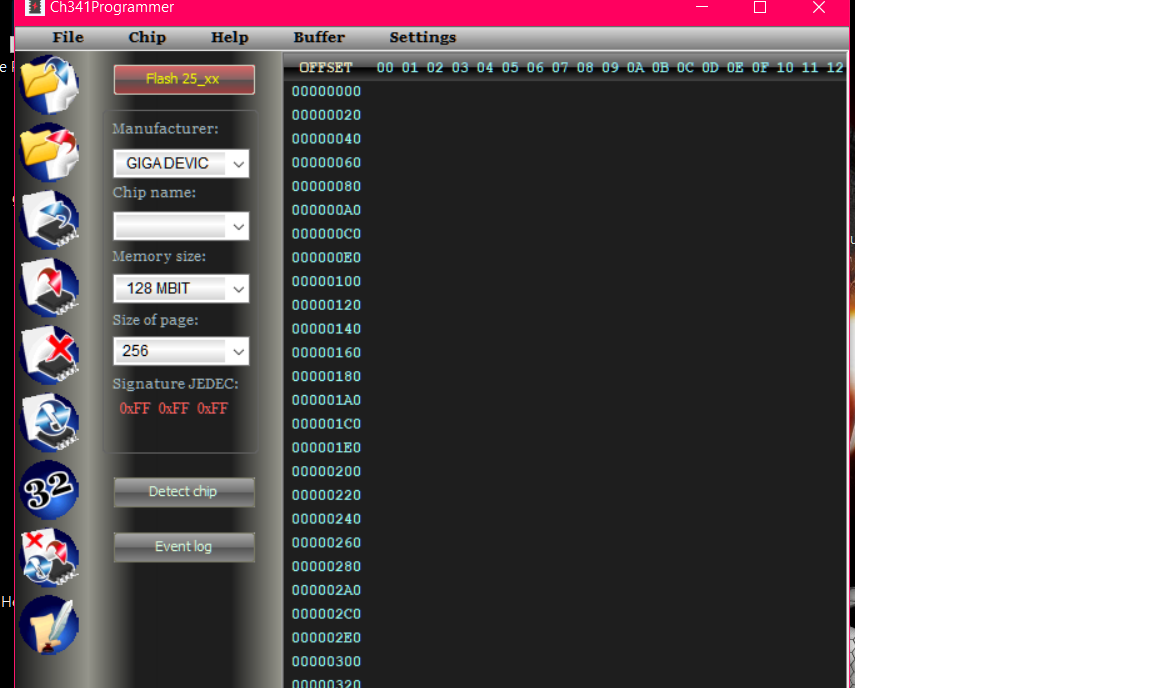Screen dimensions: 1152x688
Task: Click offset row 000002E0 in hex view
Action: point(326,637)
